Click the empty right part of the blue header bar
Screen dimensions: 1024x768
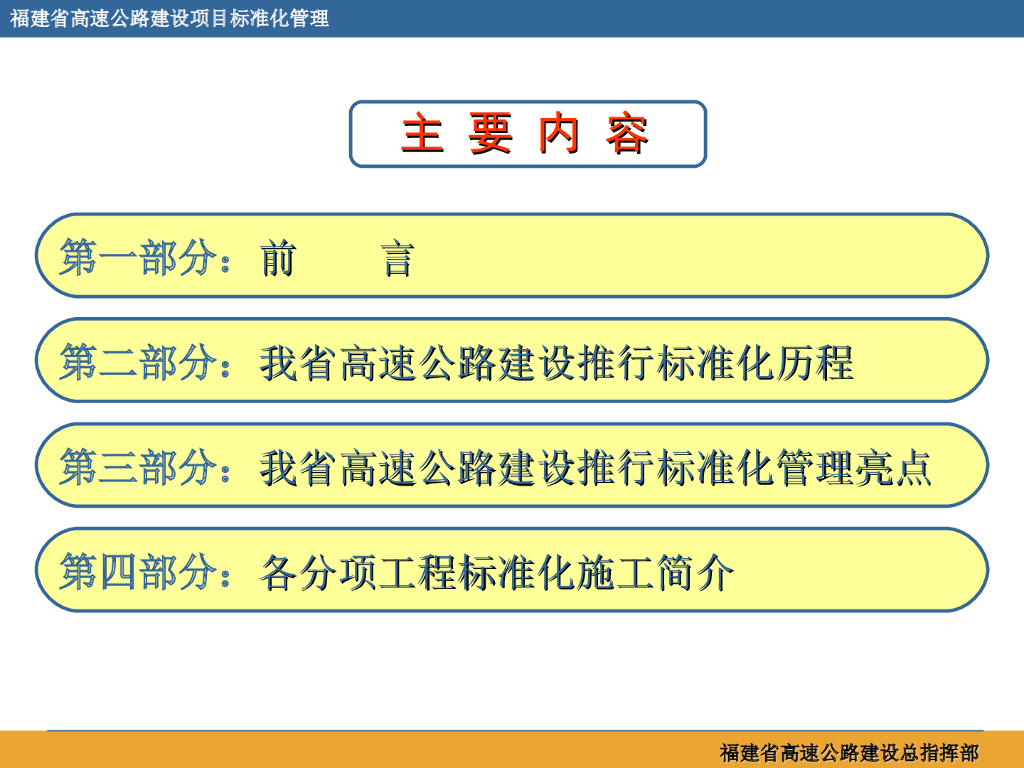point(700,18)
